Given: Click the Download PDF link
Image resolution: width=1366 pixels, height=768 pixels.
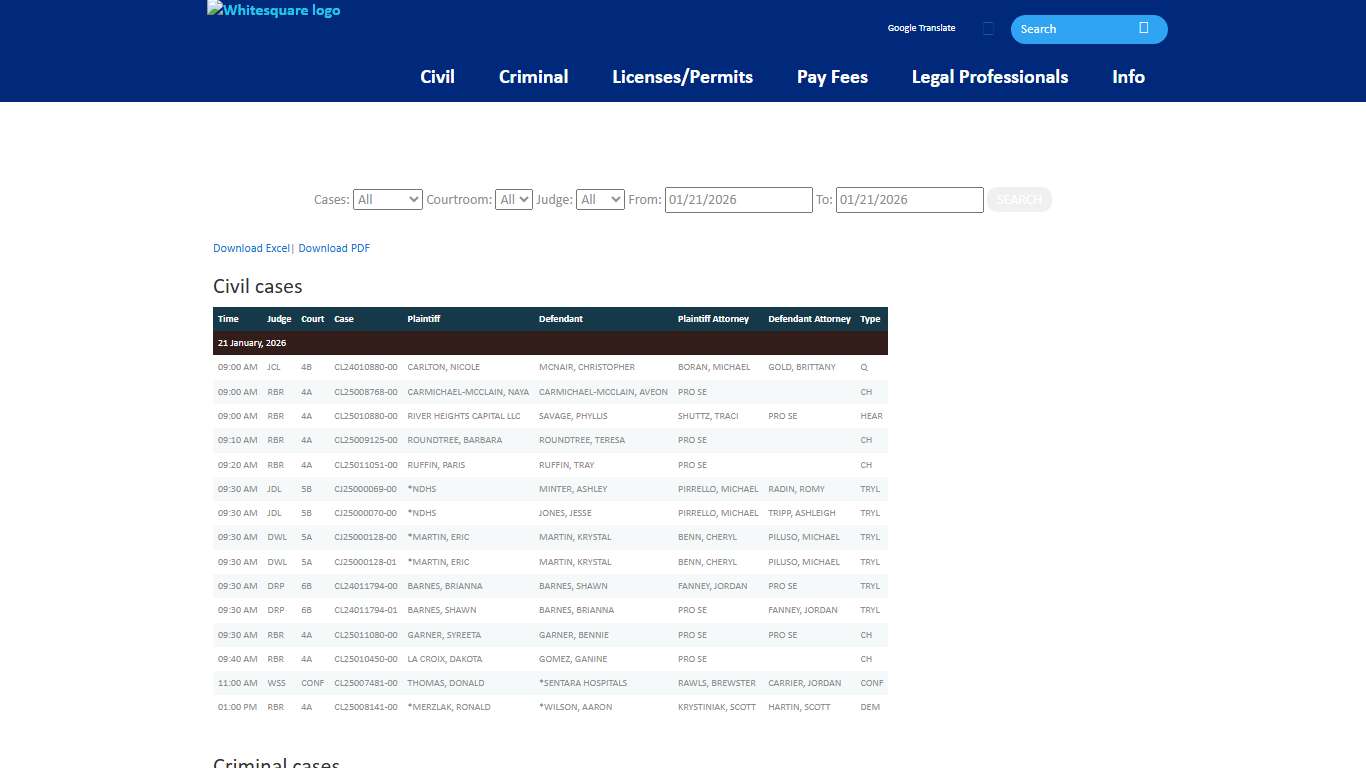Looking at the screenshot, I should pyautogui.click(x=334, y=248).
